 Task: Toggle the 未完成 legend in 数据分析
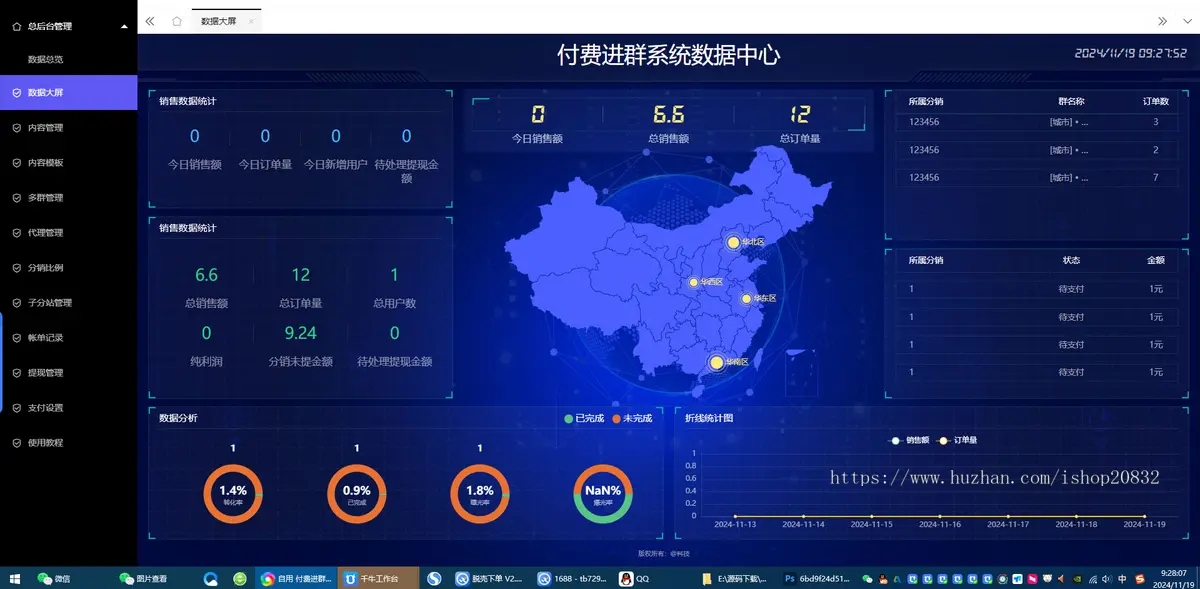pyautogui.click(x=630, y=418)
